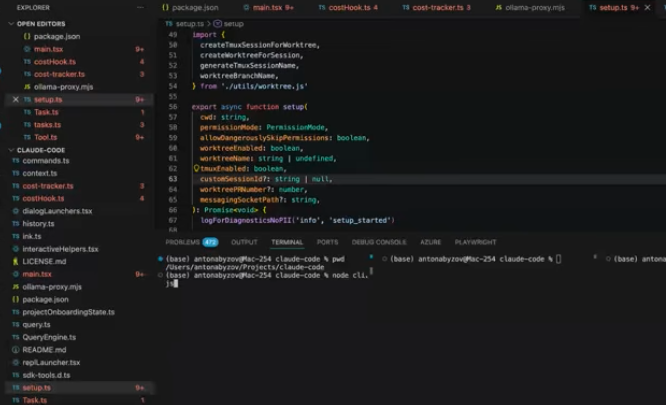Open QueryEngine.ts in the file tree
666x405 pixels.
[x=49, y=338]
